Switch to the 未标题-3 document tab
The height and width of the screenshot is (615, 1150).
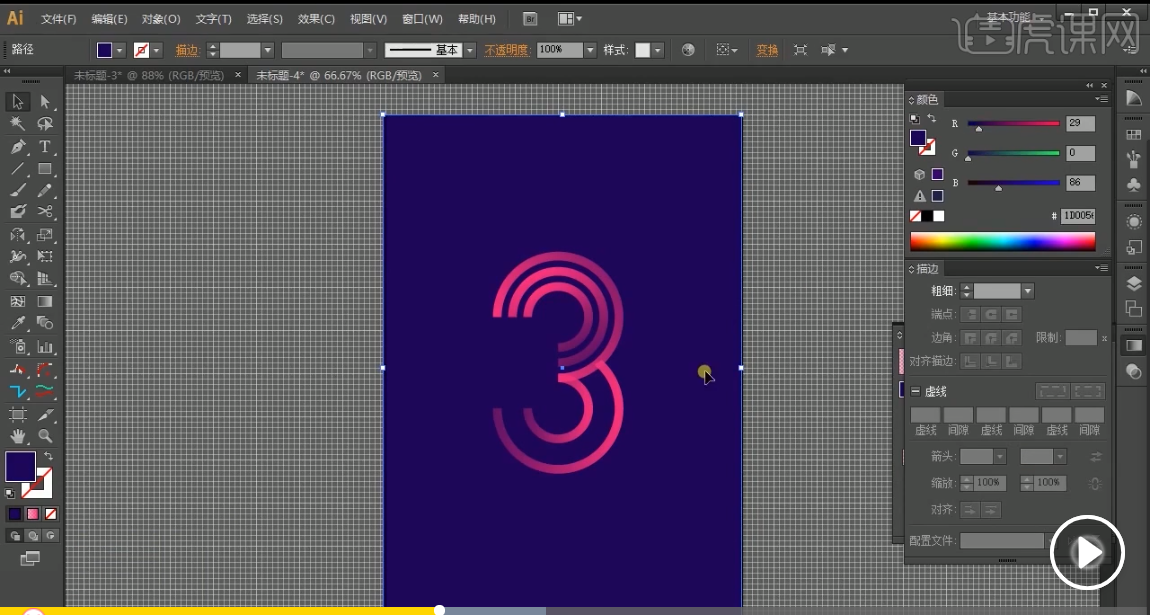click(x=148, y=75)
